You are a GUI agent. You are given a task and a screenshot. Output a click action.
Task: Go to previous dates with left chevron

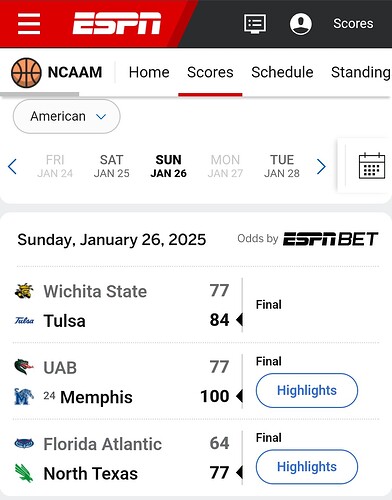[x=12, y=167]
